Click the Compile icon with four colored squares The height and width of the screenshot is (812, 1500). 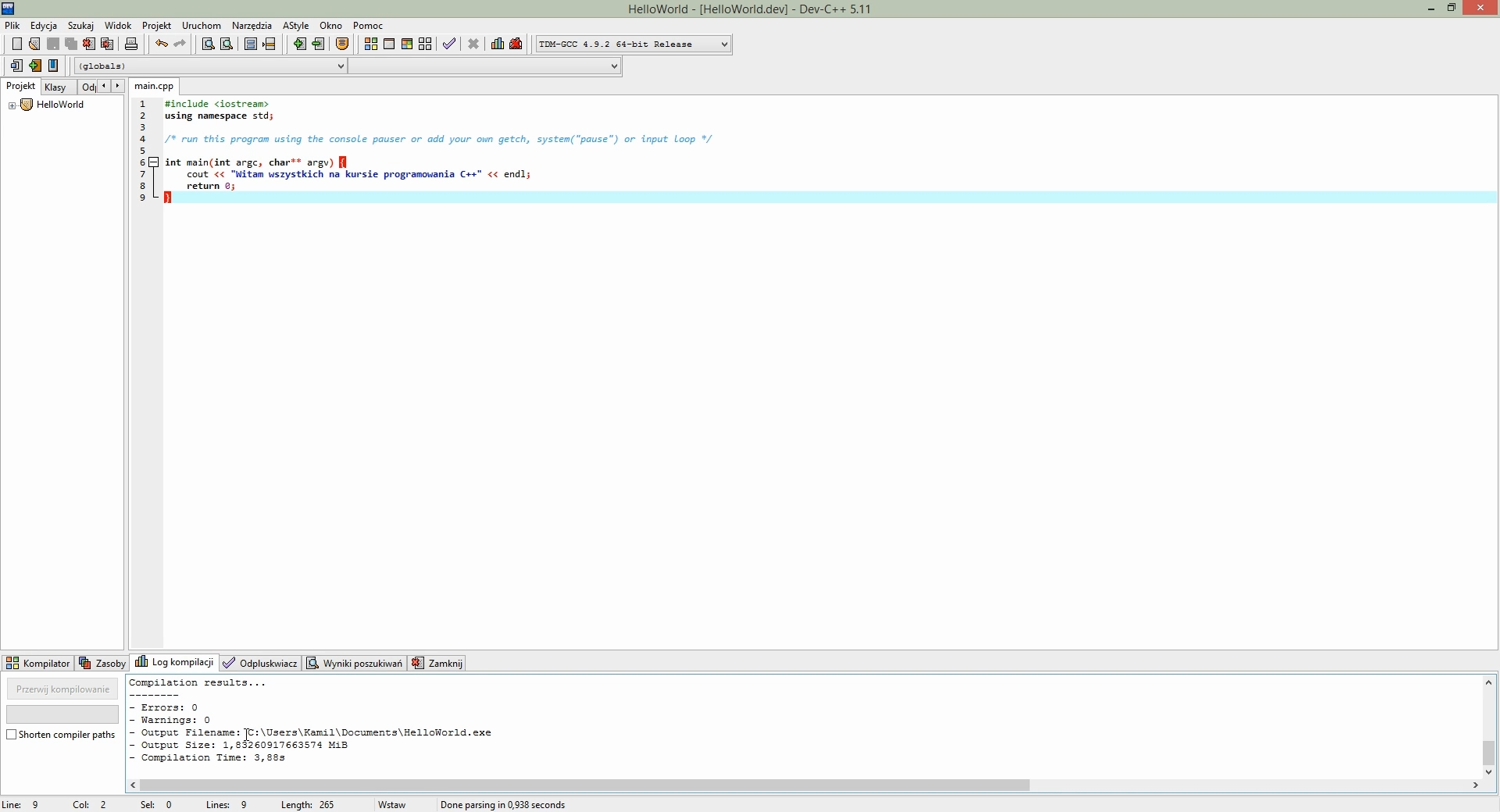tap(371, 45)
